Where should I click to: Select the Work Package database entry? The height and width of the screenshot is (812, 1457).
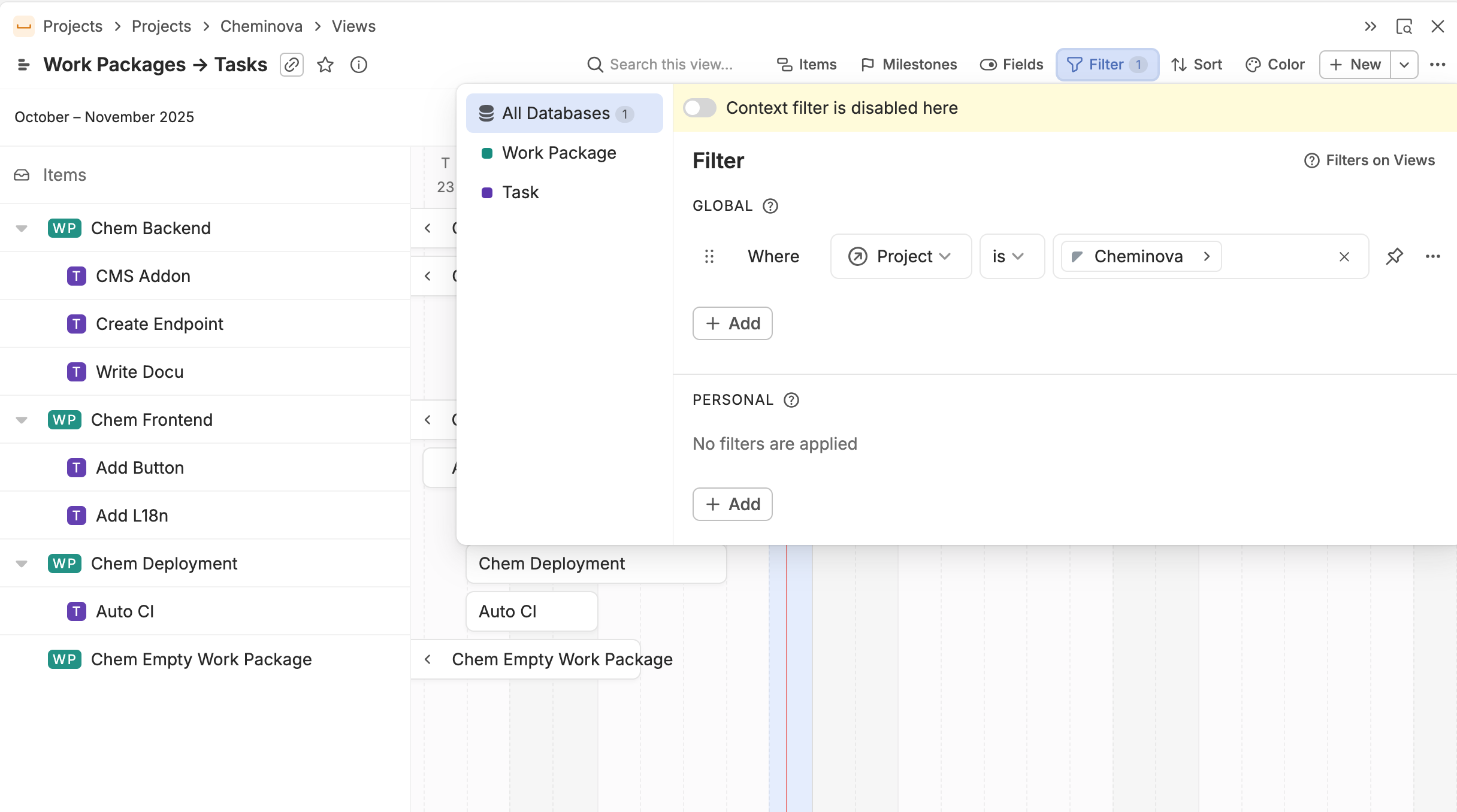pyautogui.click(x=558, y=153)
